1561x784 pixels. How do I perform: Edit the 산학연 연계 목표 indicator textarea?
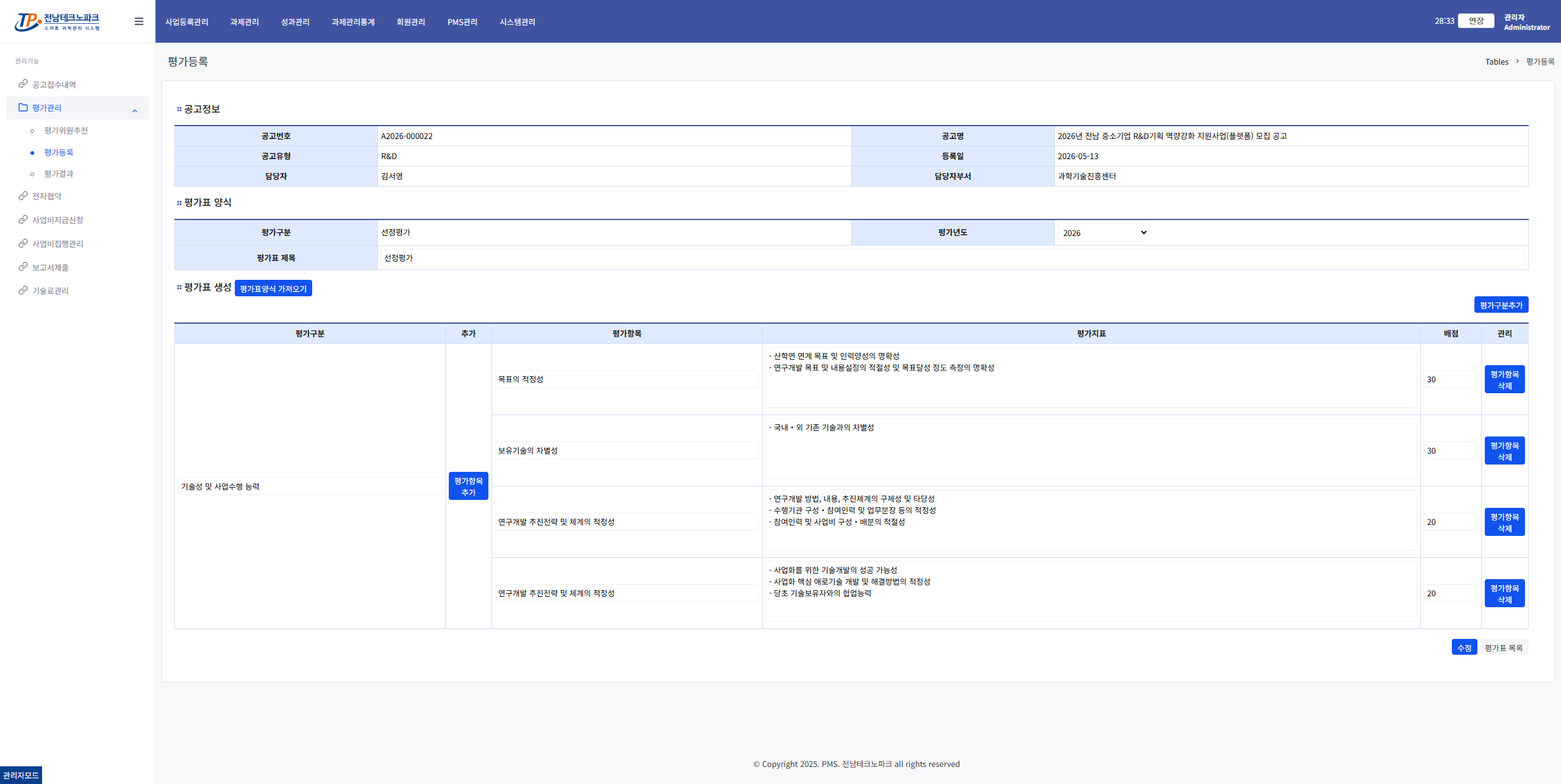[x=1091, y=377]
